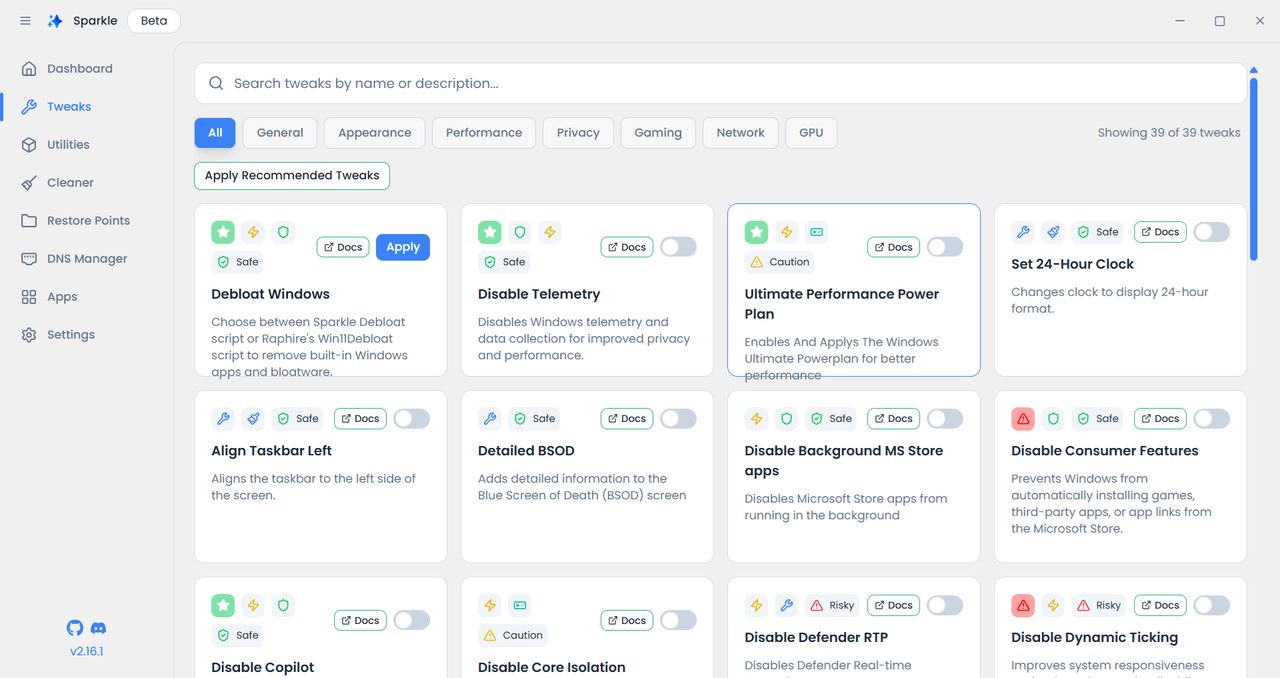Focus the search tweaks input field
Screen dimensions: 1280x678
(x=720, y=84)
